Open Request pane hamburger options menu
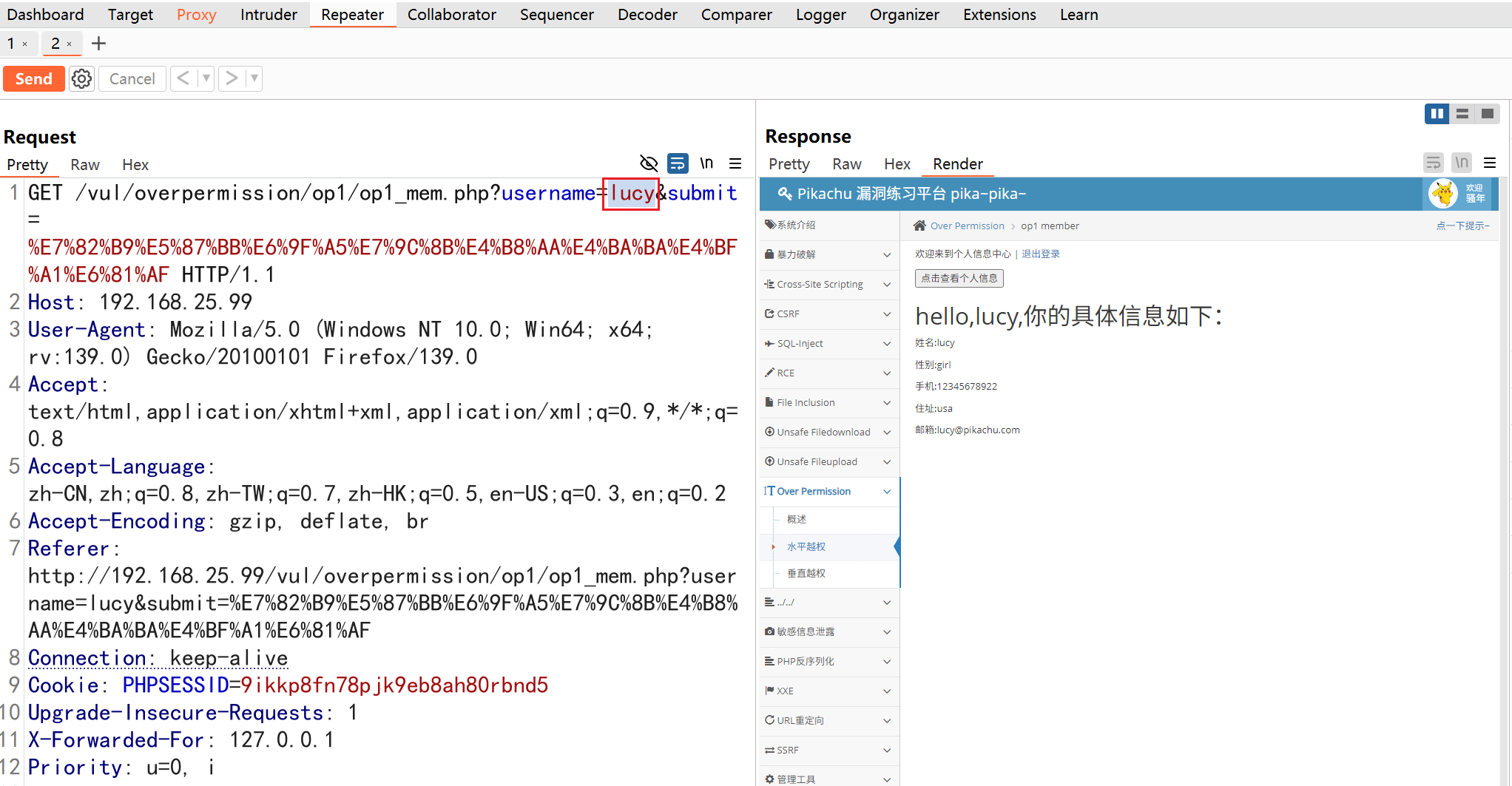Viewport: 1512px width, 786px height. pos(735,163)
